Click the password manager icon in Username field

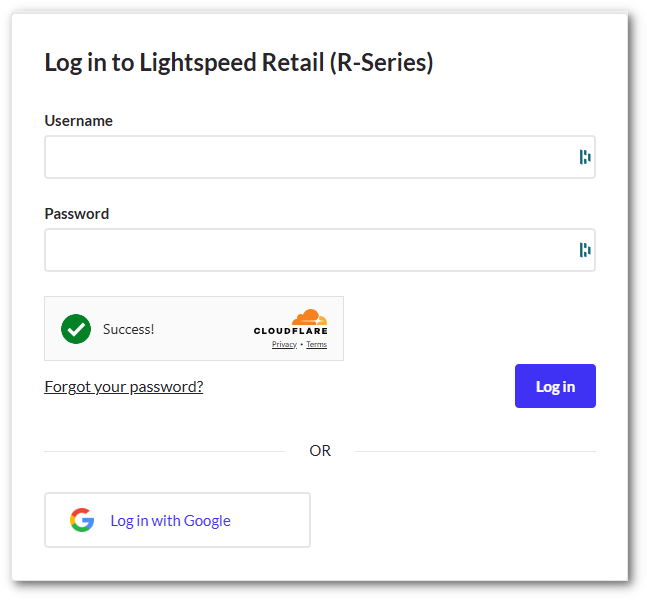[585, 157]
